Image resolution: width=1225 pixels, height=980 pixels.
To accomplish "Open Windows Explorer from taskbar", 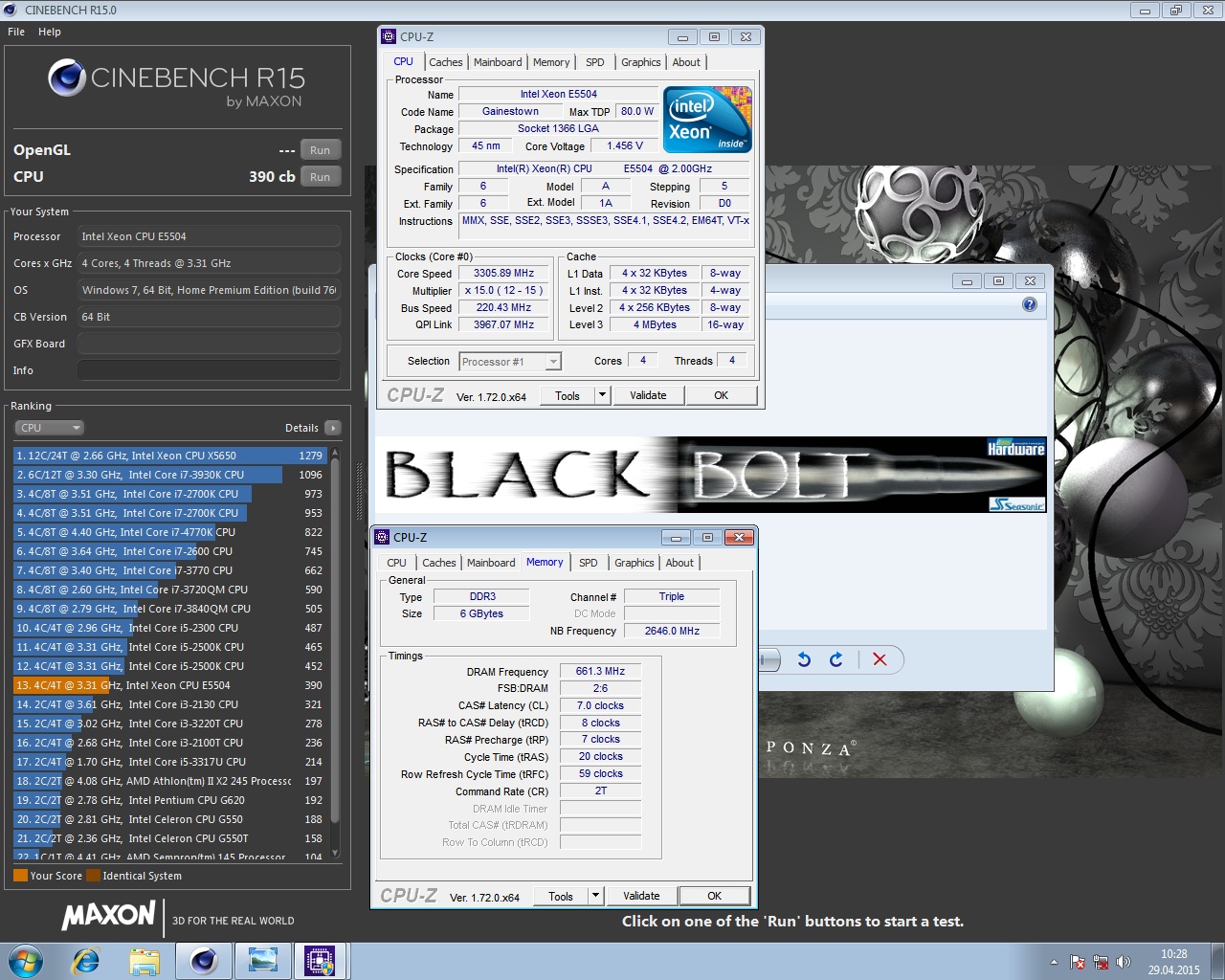I will 145,960.
